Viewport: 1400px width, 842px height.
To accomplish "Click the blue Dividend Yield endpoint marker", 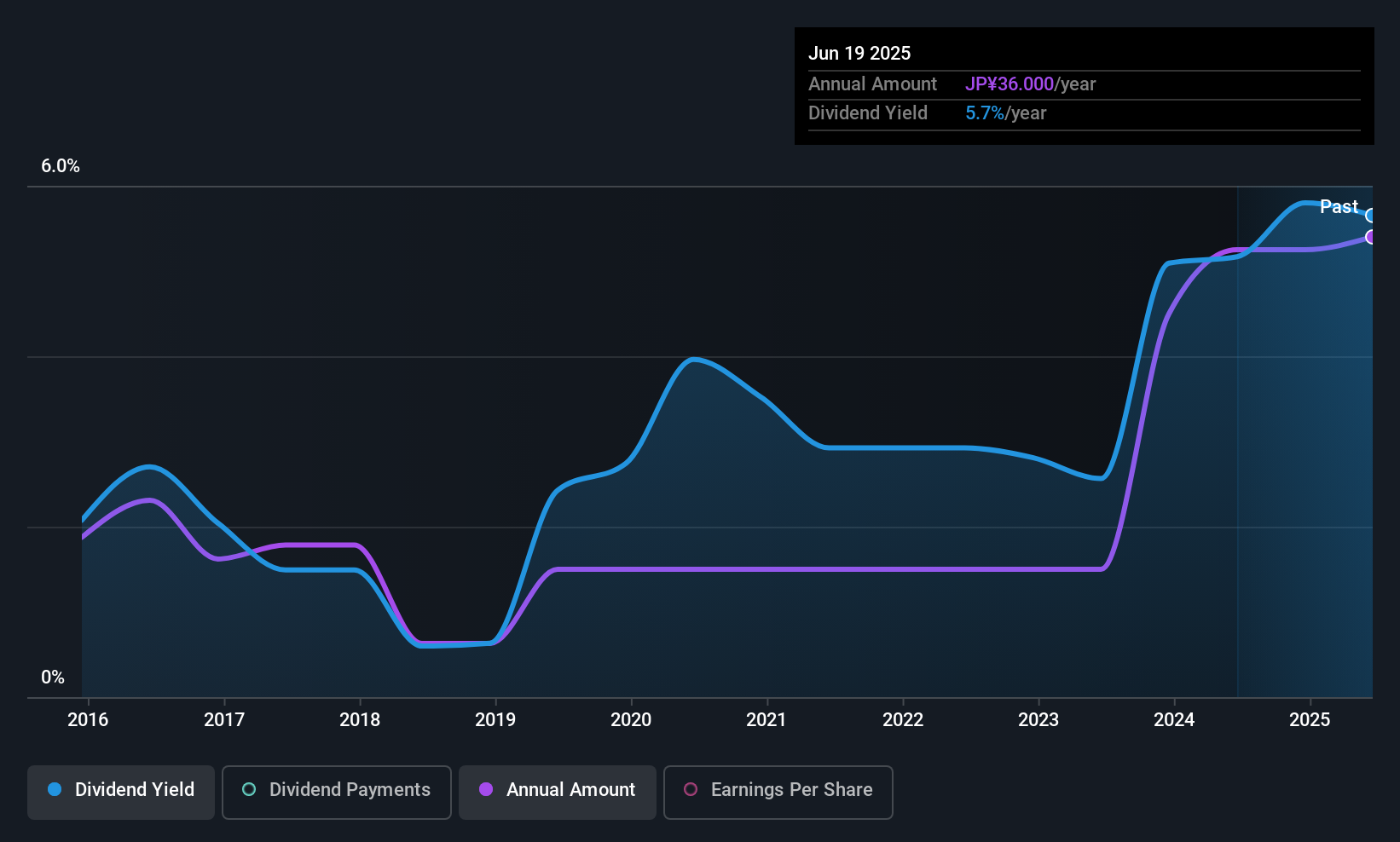I will pyautogui.click(x=1370, y=216).
